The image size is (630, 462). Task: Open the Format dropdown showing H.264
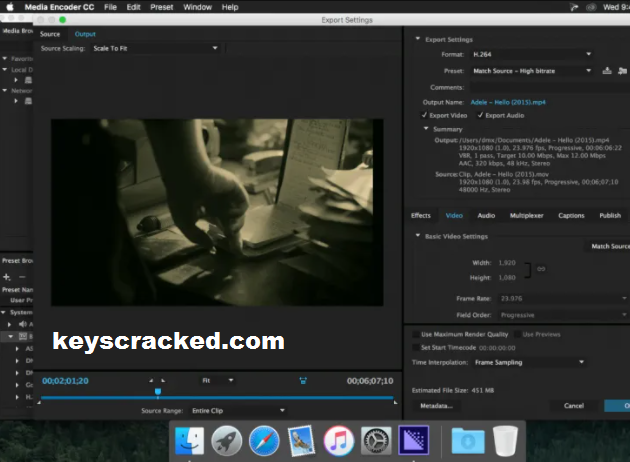[531, 54]
